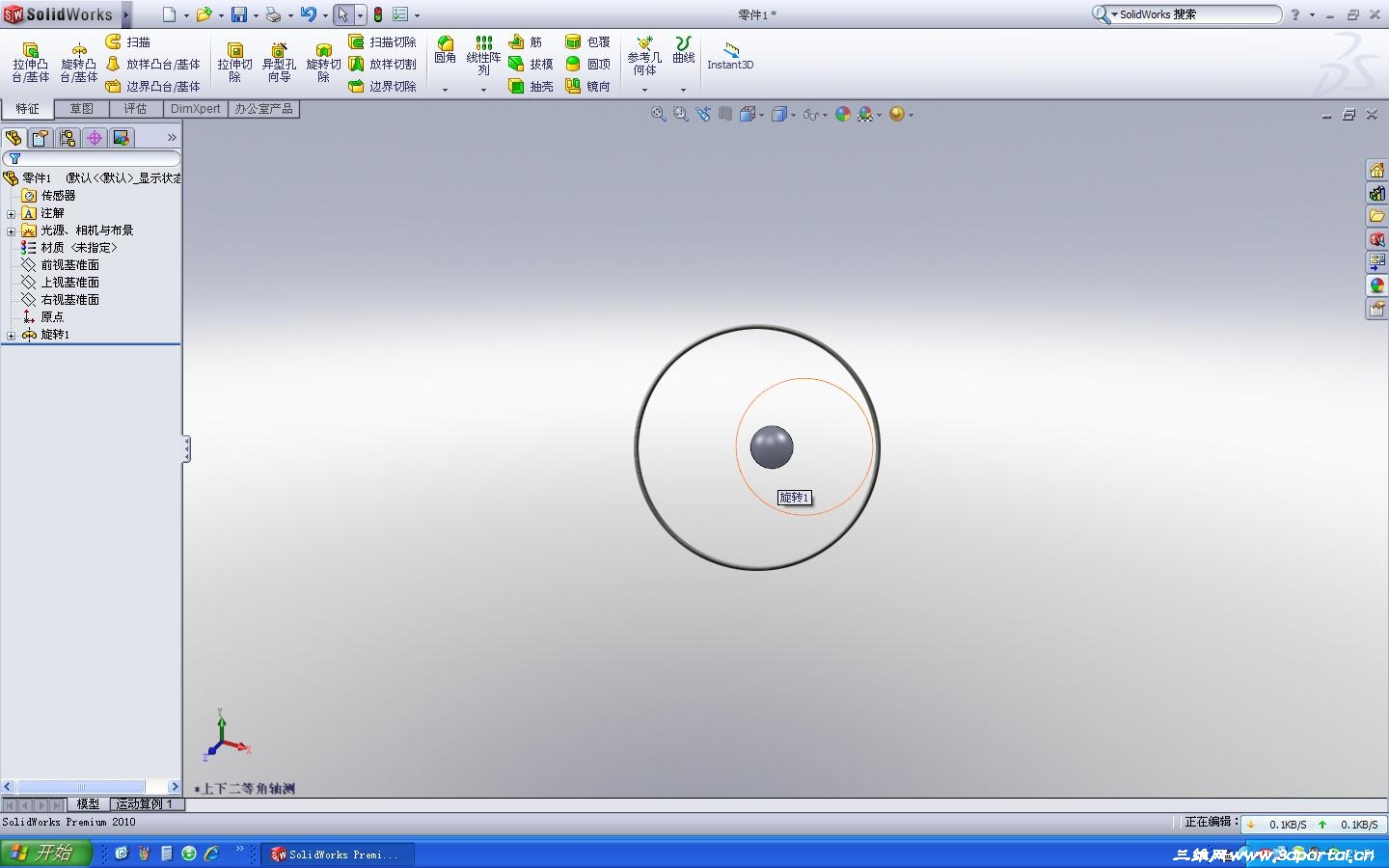Screen dimensions: 1389x868
Task: Select the 包覆 wrap tool
Action: [587, 41]
